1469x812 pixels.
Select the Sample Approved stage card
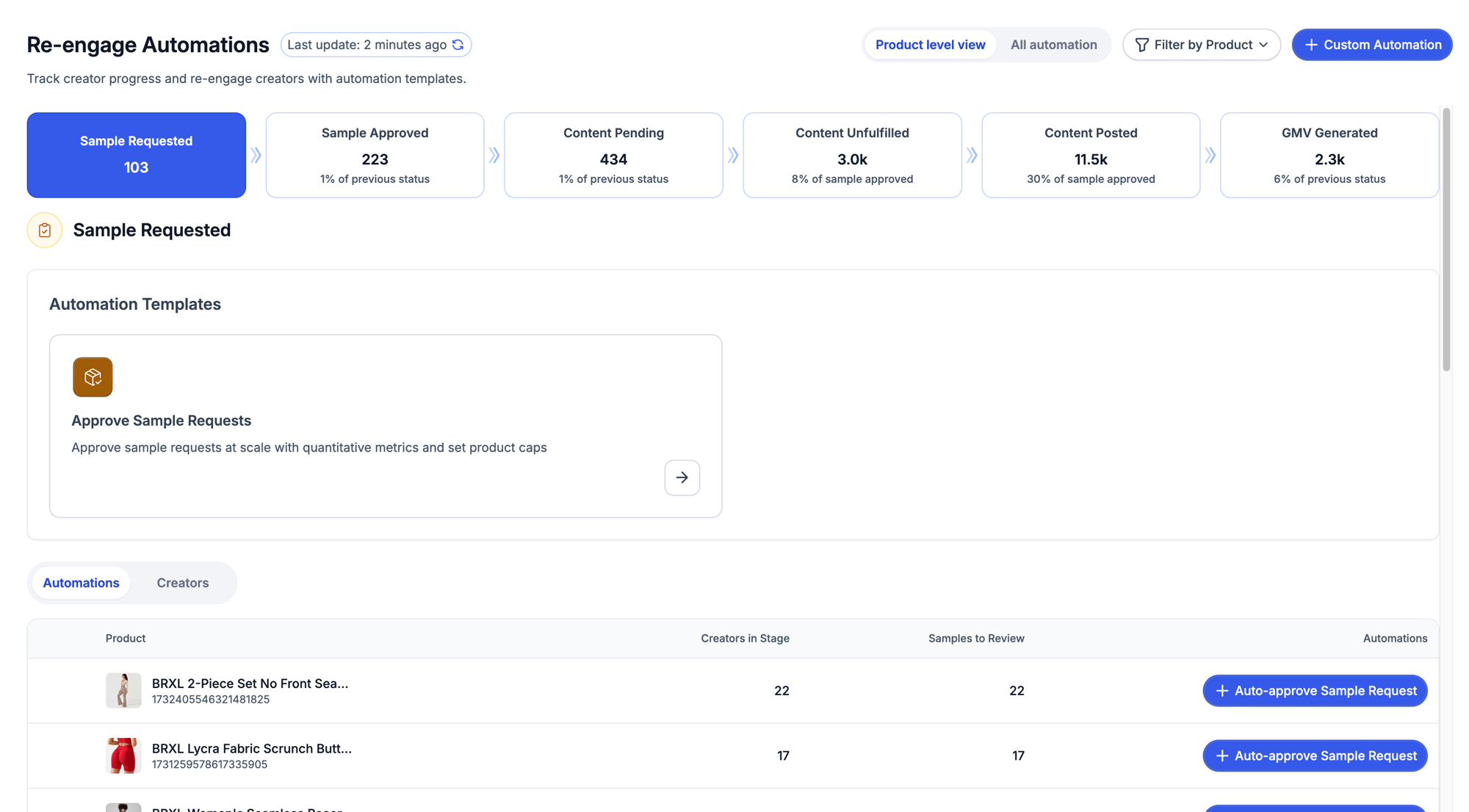pyautogui.click(x=375, y=155)
